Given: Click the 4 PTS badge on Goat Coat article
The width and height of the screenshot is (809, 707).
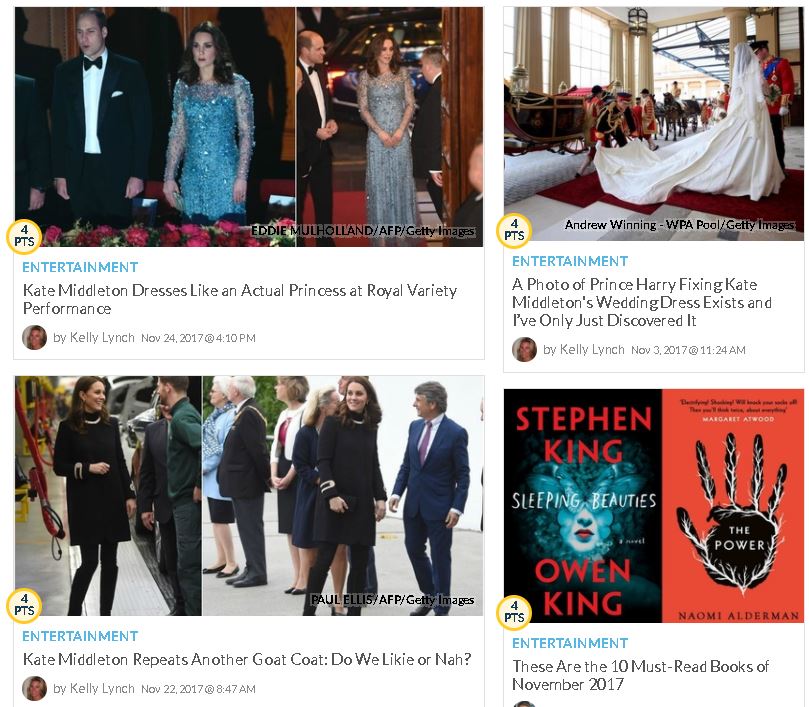Looking at the screenshot, I should (24, 605).
